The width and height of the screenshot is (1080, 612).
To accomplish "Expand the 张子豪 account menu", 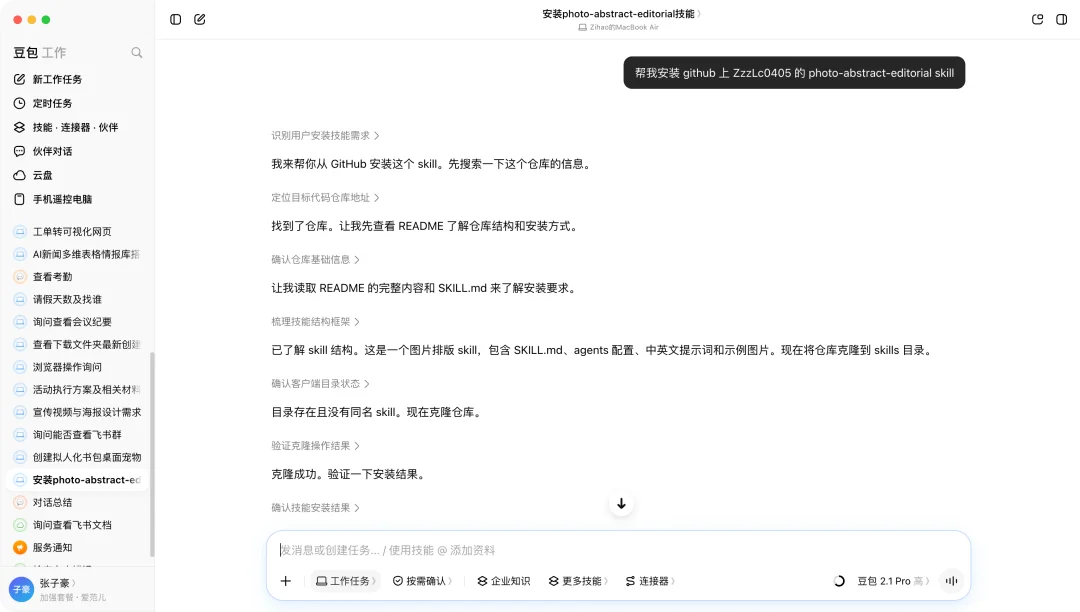I will (58, 583).
